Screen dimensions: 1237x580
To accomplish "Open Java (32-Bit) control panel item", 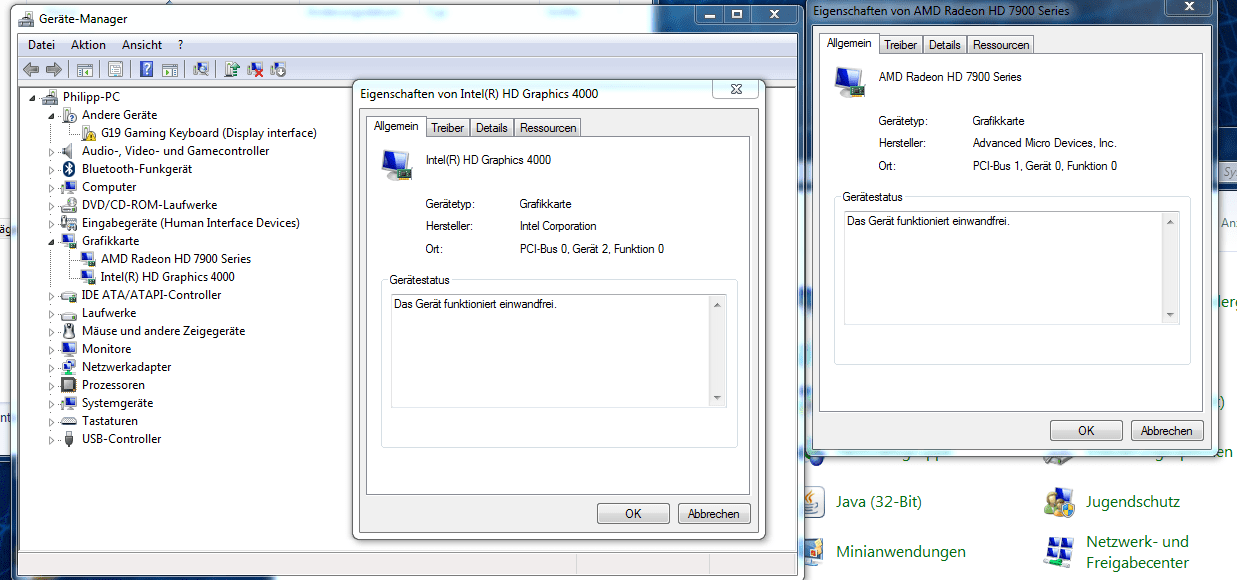I will click(878, 502).
